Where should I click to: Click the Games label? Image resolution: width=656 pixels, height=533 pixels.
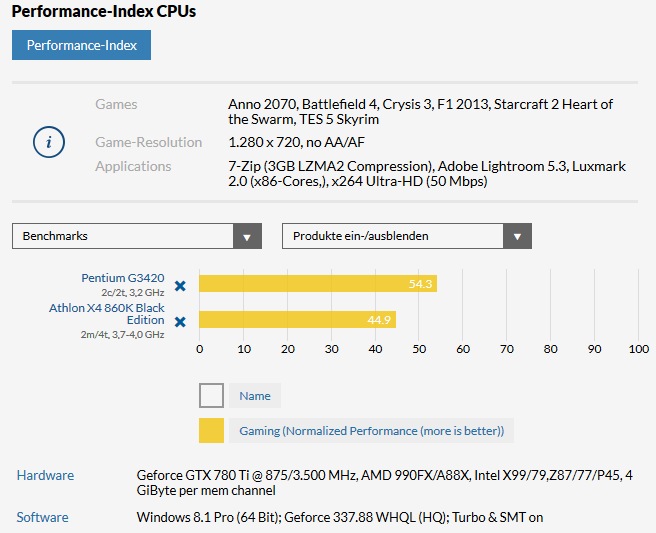coord(116,104)
